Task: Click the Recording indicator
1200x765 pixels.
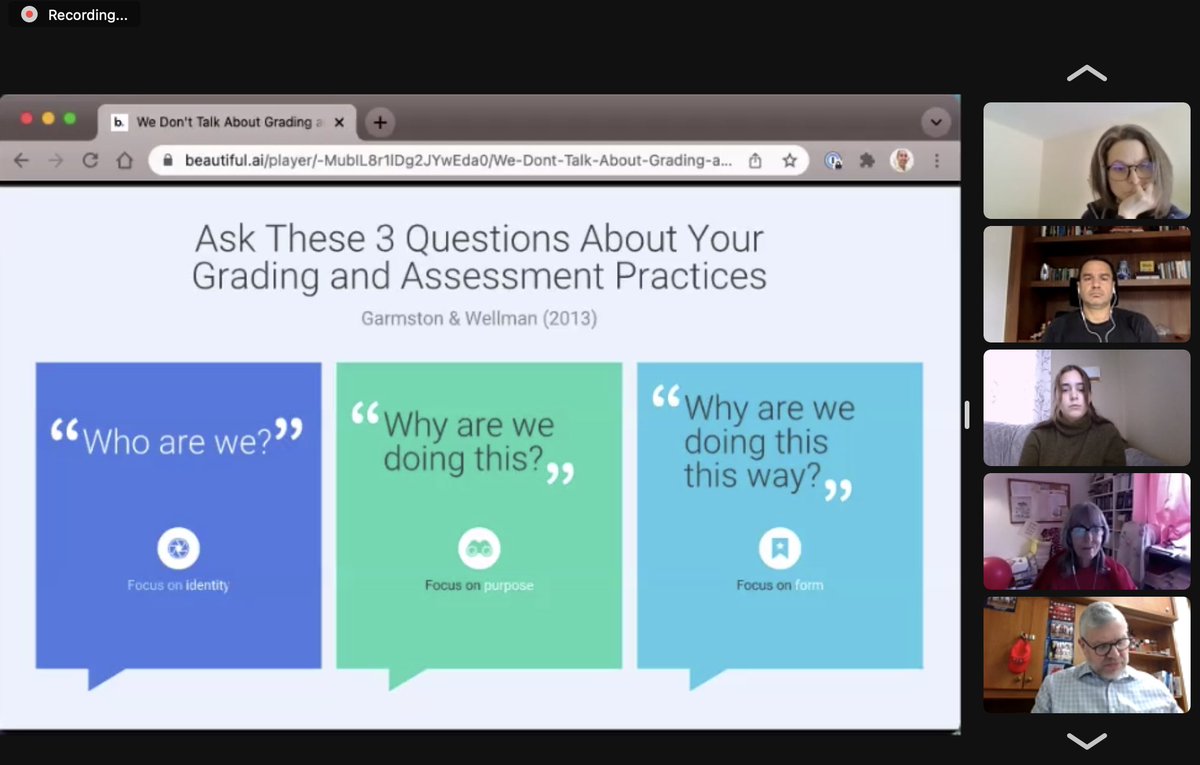Action: pyautogui.click(x=75, y=15)
